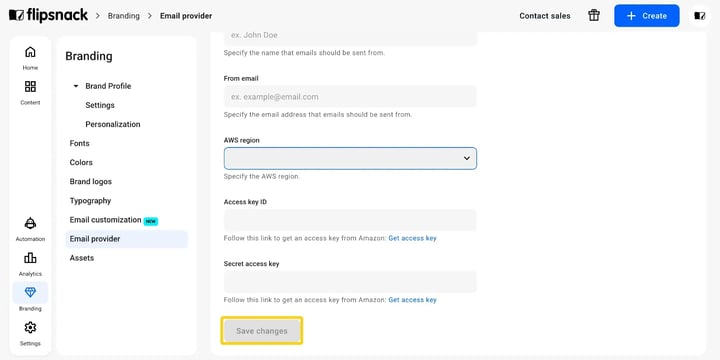Click the gift box icon

(x=594, y=16)
